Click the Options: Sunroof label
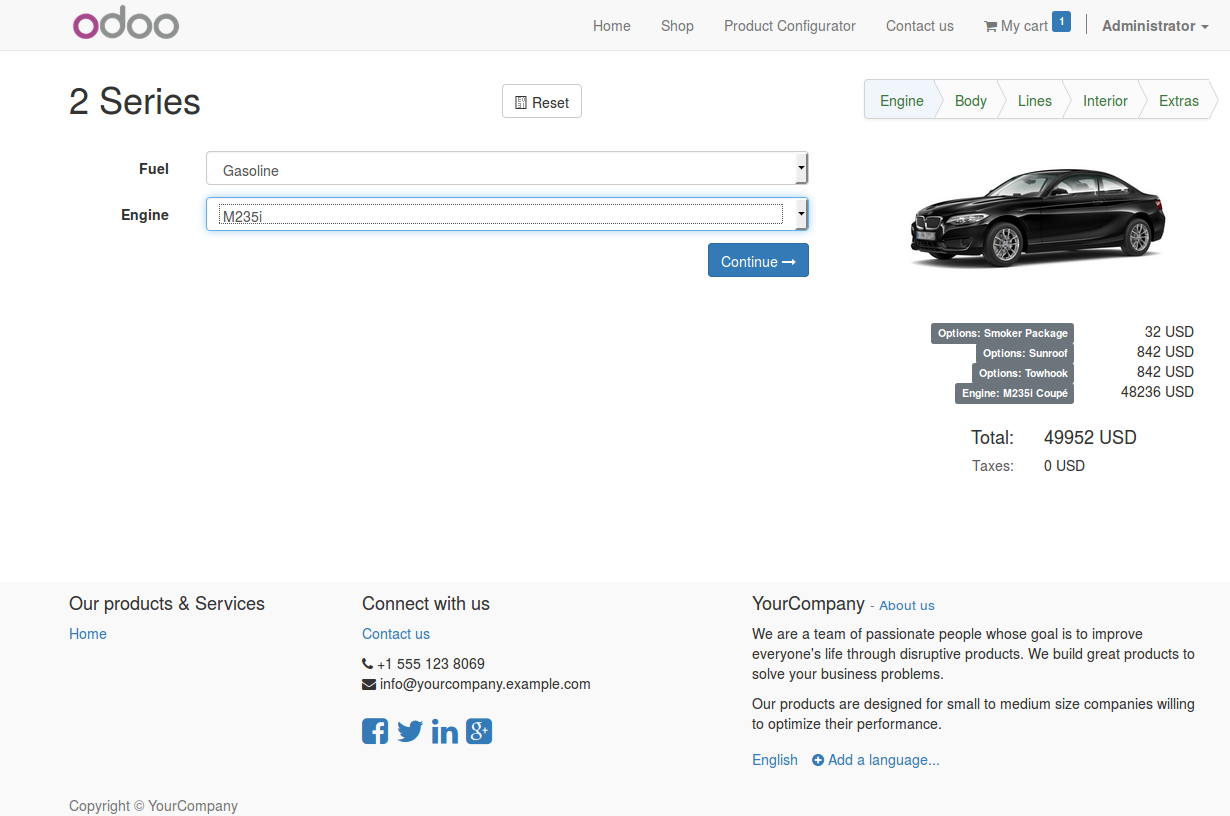 1025,353
